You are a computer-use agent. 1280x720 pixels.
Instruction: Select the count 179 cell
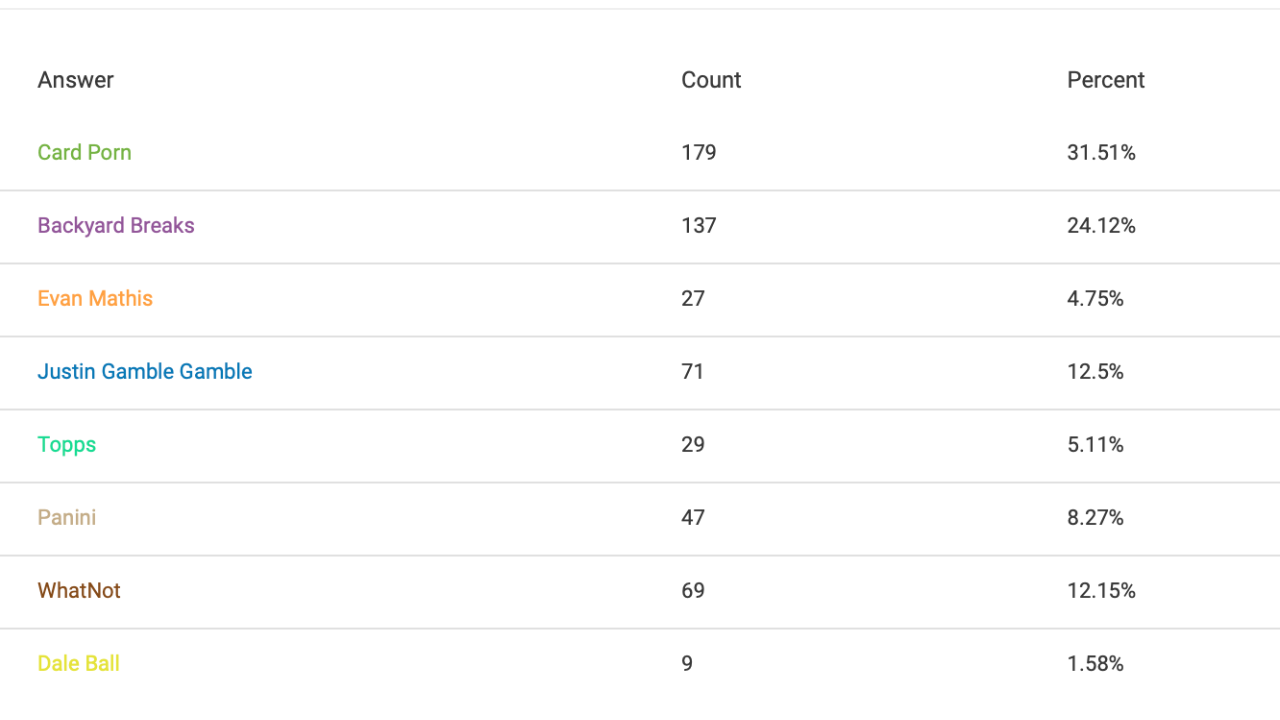click(699, 152)
